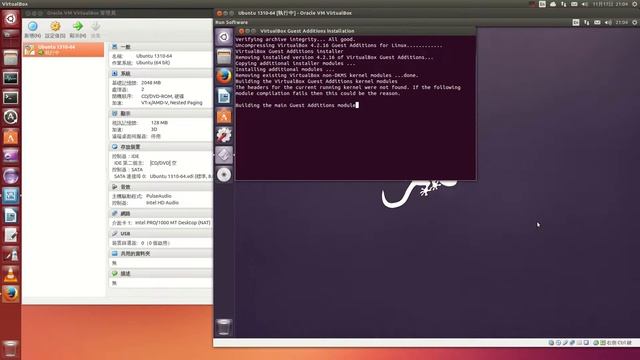Open the host Trash at the launcher bottom
Image resolution: width=640 pixels, height=360 pixels.
click(10, 349)
